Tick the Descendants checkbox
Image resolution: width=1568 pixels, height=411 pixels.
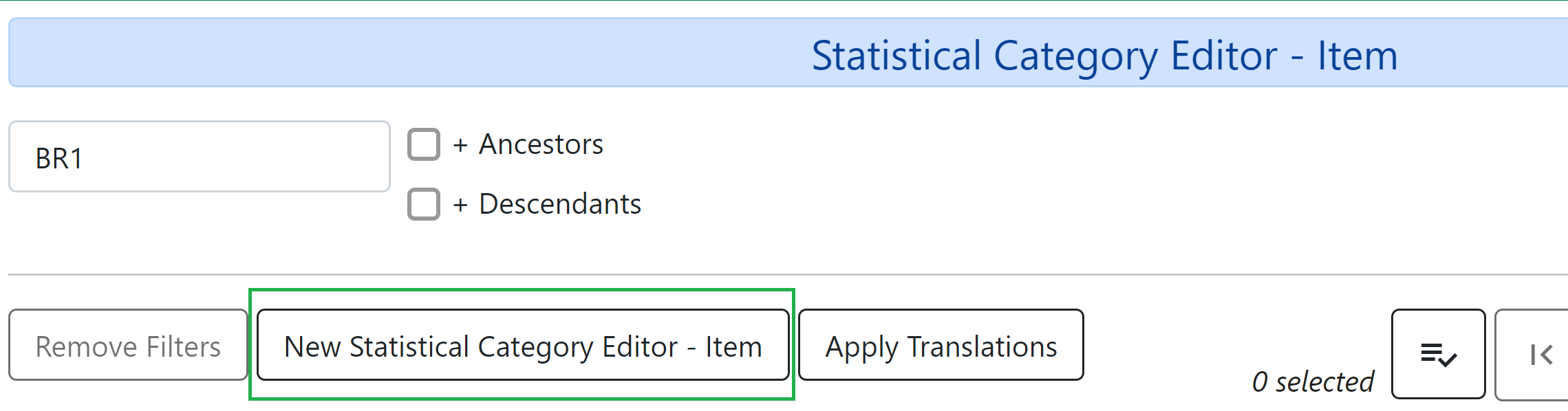pyautogui.click(x=424, y=204)
